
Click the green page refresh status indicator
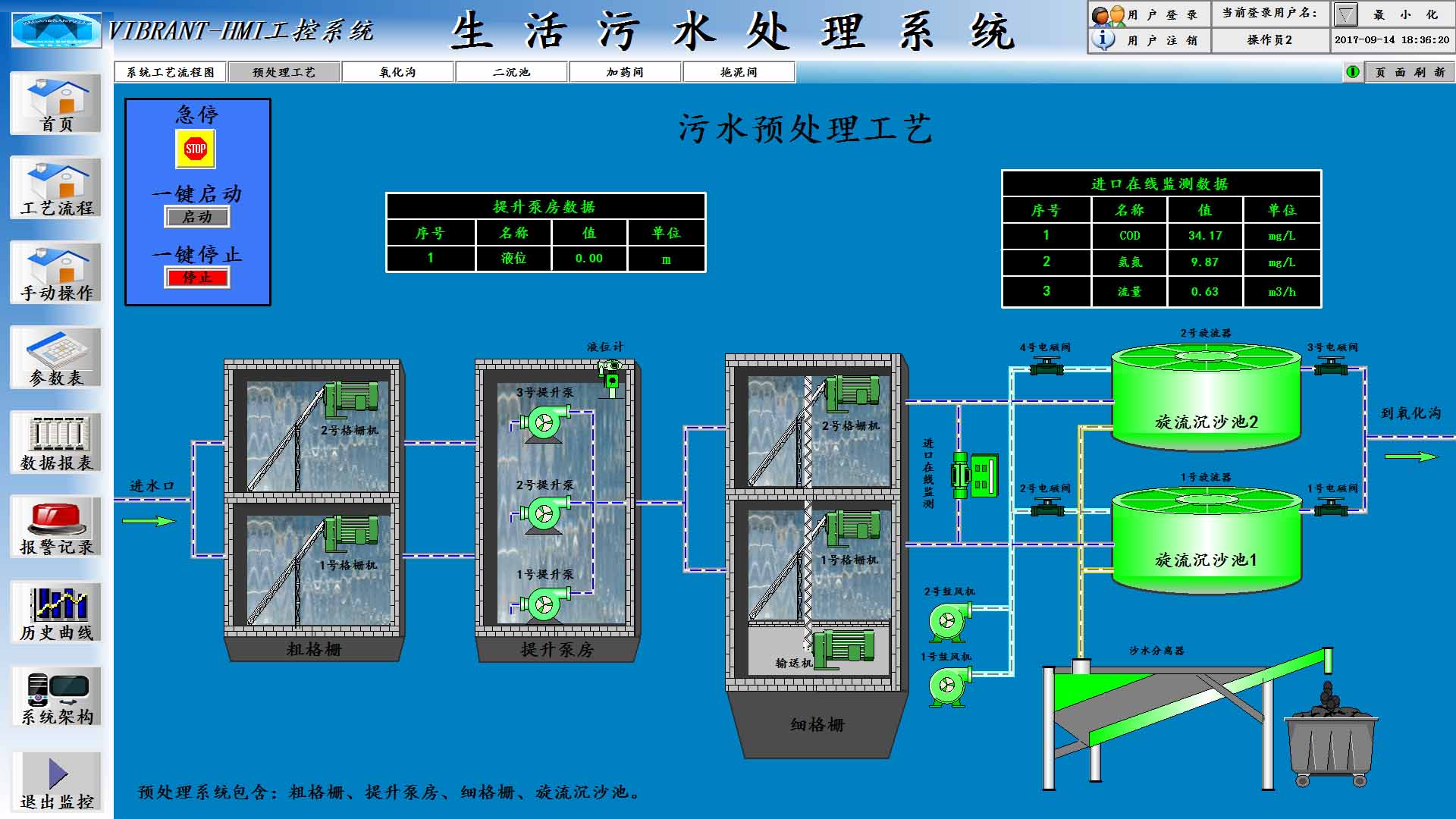[1353, 72]
